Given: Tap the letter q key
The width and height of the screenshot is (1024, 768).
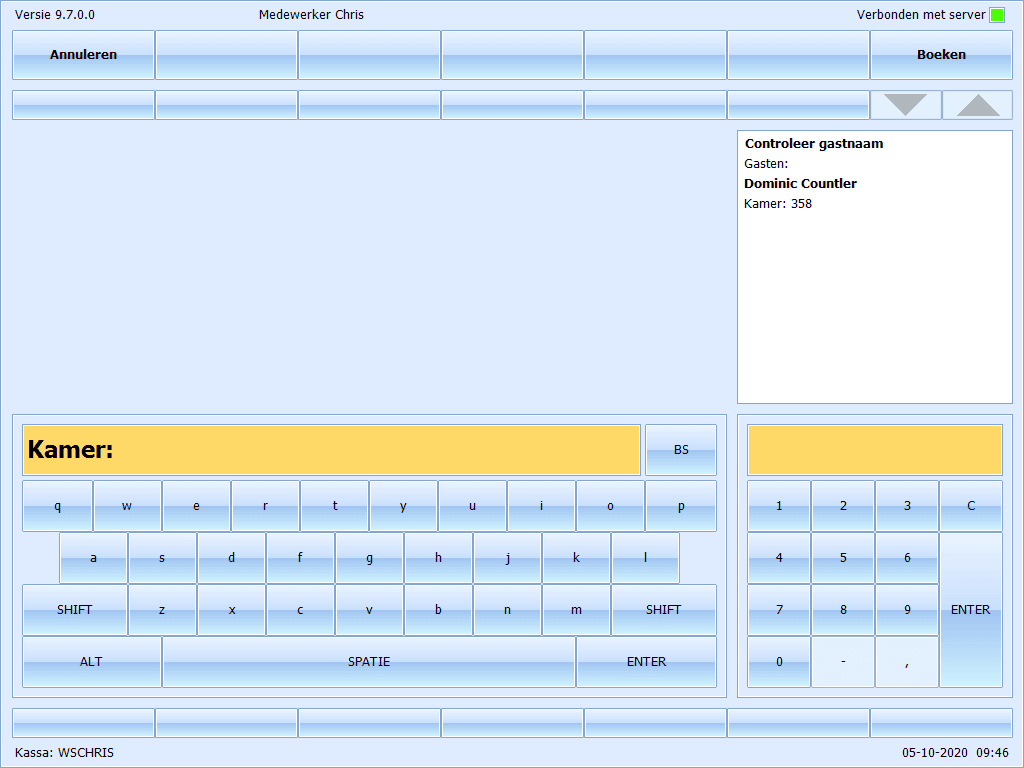Looking at the screenshot, I should pos(58,506).
